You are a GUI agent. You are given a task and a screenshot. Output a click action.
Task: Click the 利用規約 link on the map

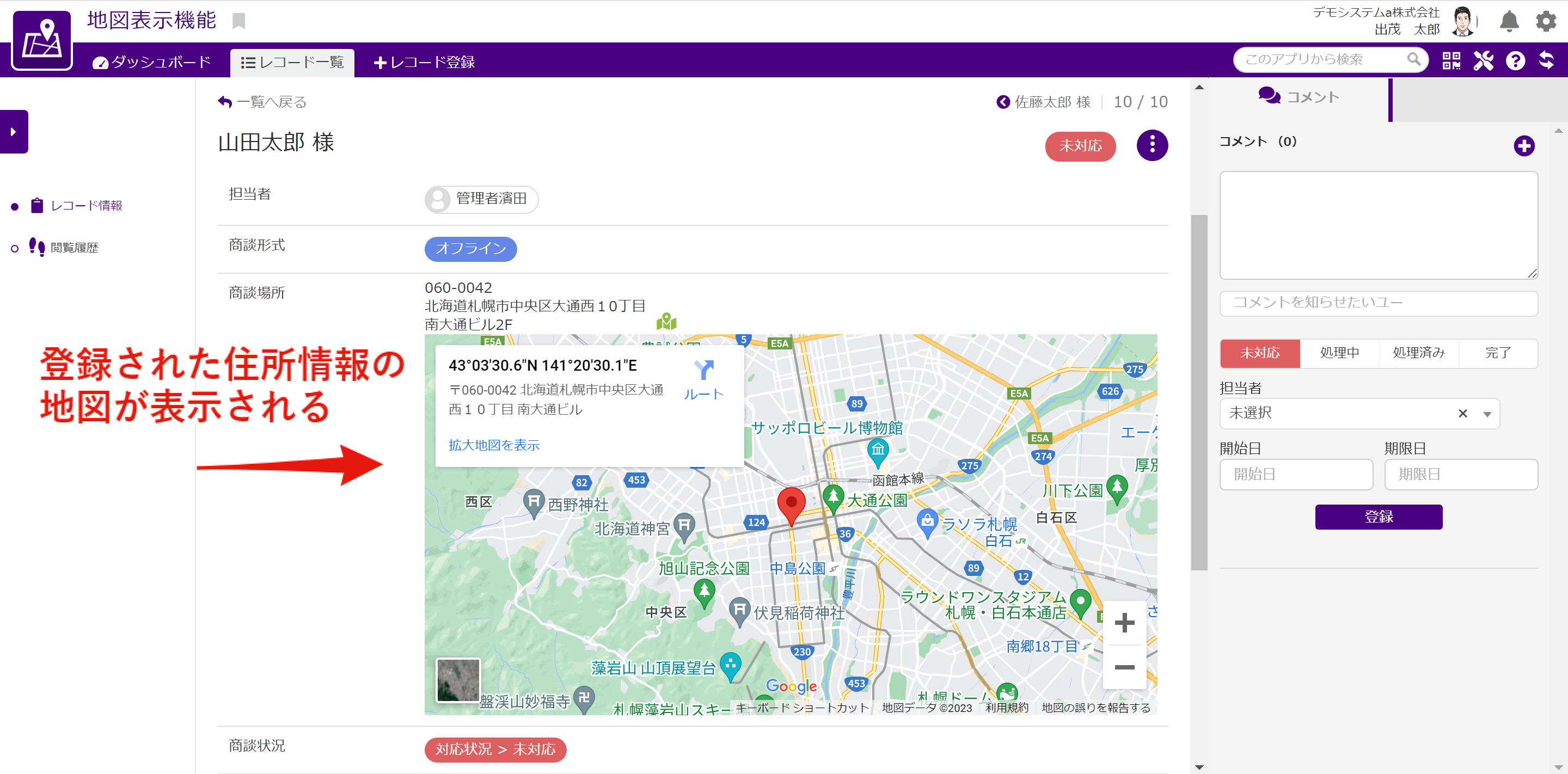[1007, 707]
